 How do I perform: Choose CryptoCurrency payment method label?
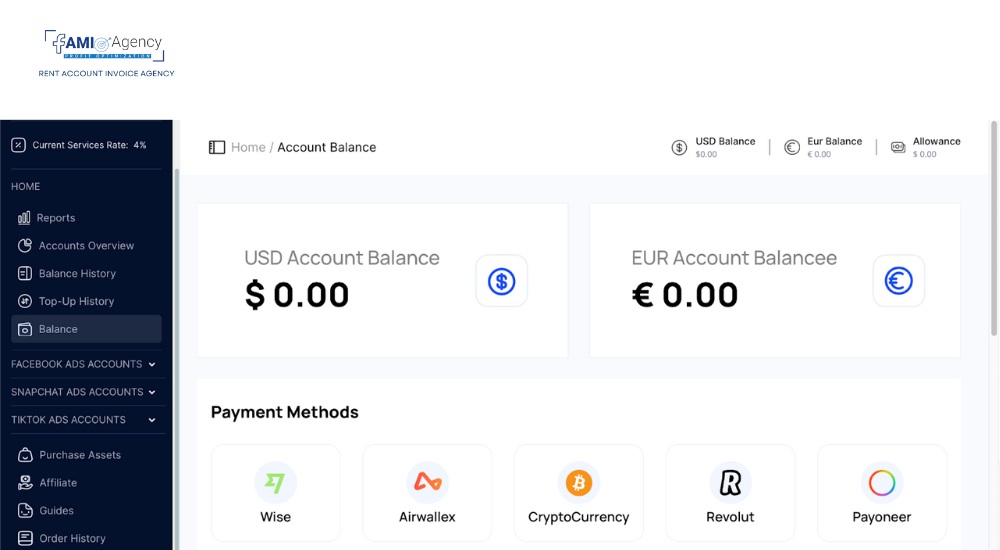(578, 517)
